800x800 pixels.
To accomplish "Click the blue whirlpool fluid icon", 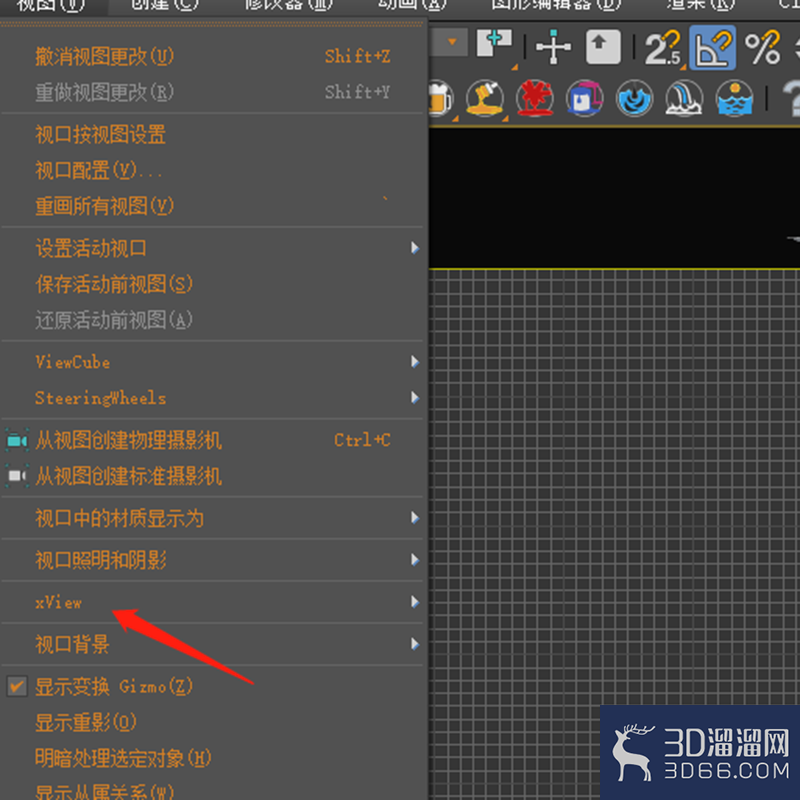I will point(634,98).
